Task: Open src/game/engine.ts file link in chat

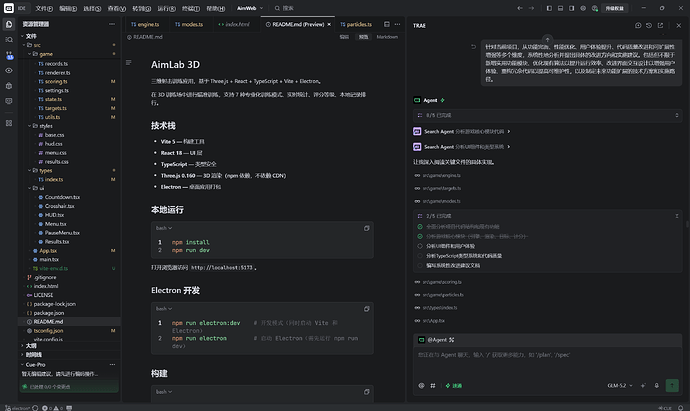Action: click(441, 176)
